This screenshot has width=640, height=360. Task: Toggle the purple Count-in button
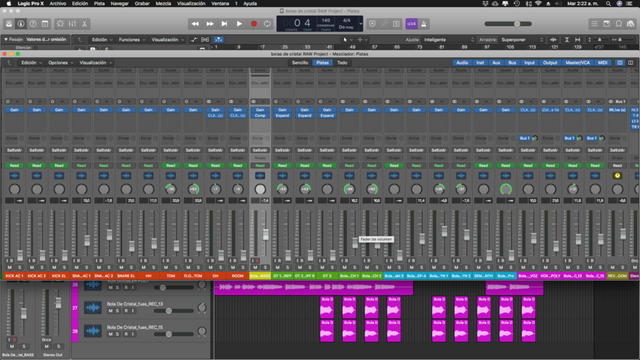[411, 24]
